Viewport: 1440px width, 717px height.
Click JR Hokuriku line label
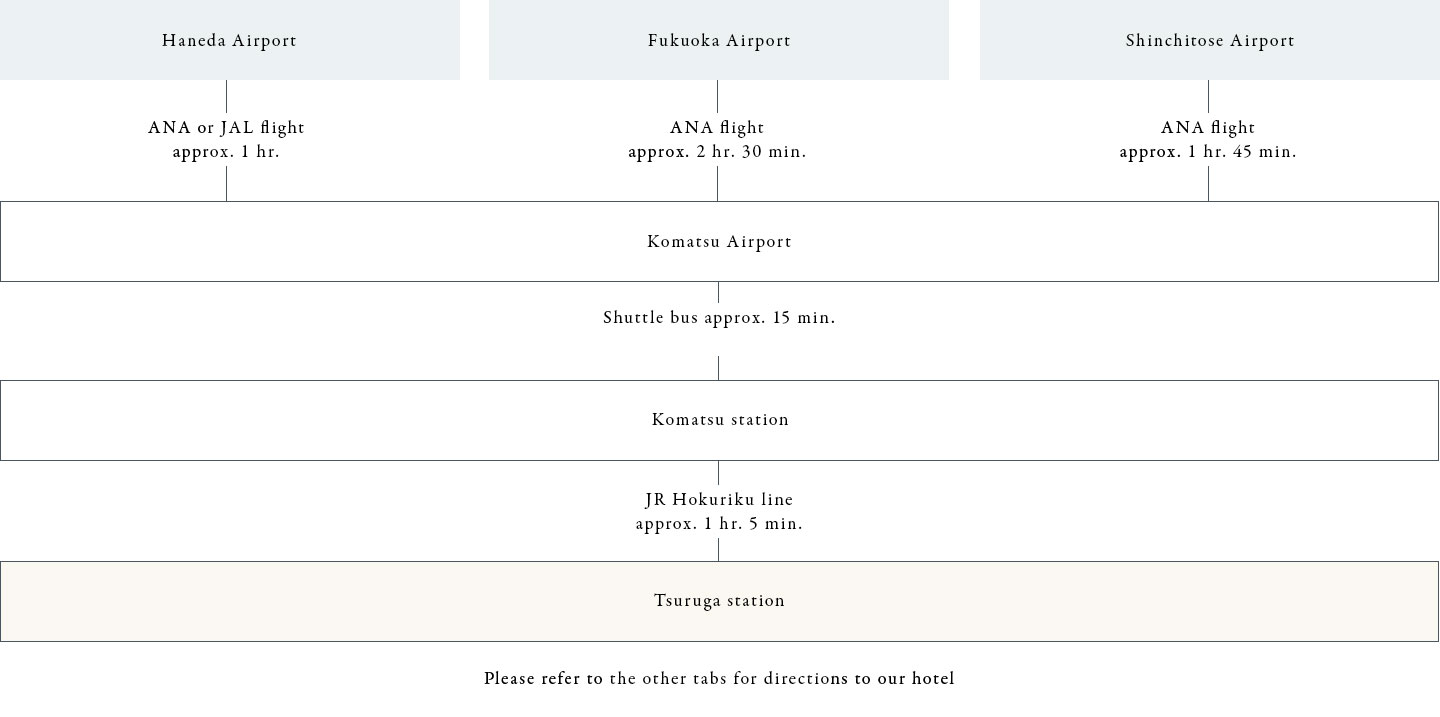click(x=719, y=500)
